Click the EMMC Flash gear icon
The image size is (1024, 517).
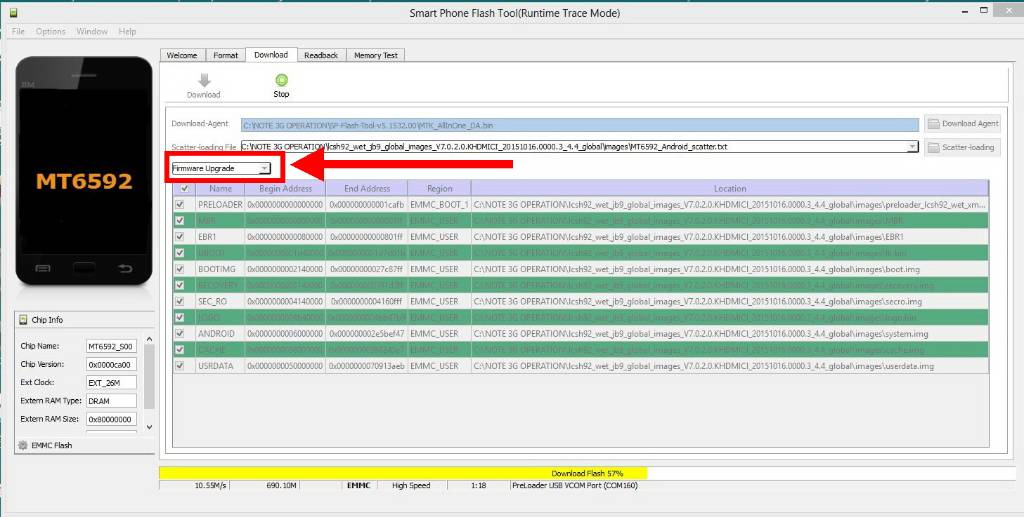[24, 445]
